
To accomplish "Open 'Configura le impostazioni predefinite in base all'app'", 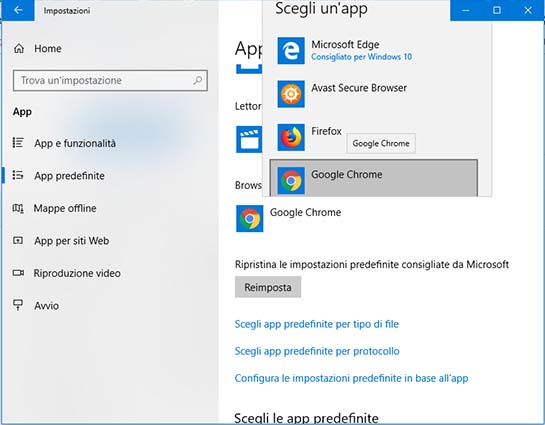I will tap(351, 378).
